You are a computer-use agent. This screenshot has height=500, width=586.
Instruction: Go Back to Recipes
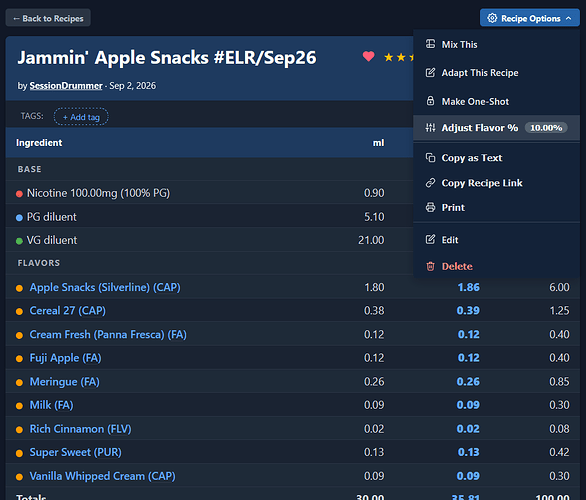pyautogui.click(x=48, y=18)
